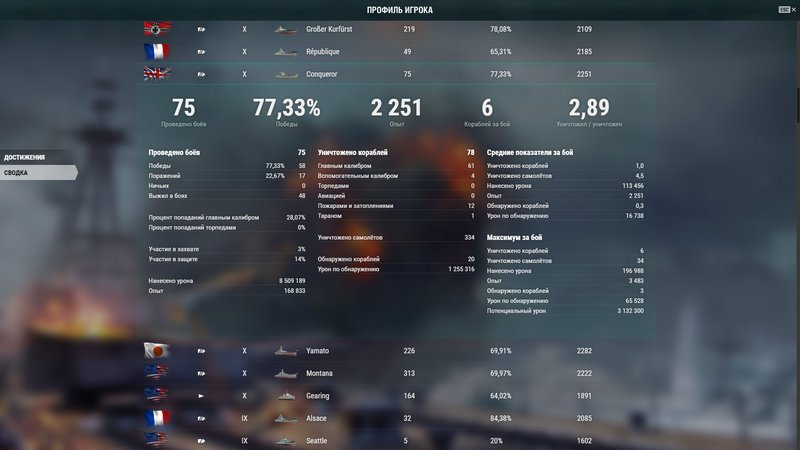Click cruiser class icon in Seattle row
The image size is (800, 450).
tap(201, 441)
